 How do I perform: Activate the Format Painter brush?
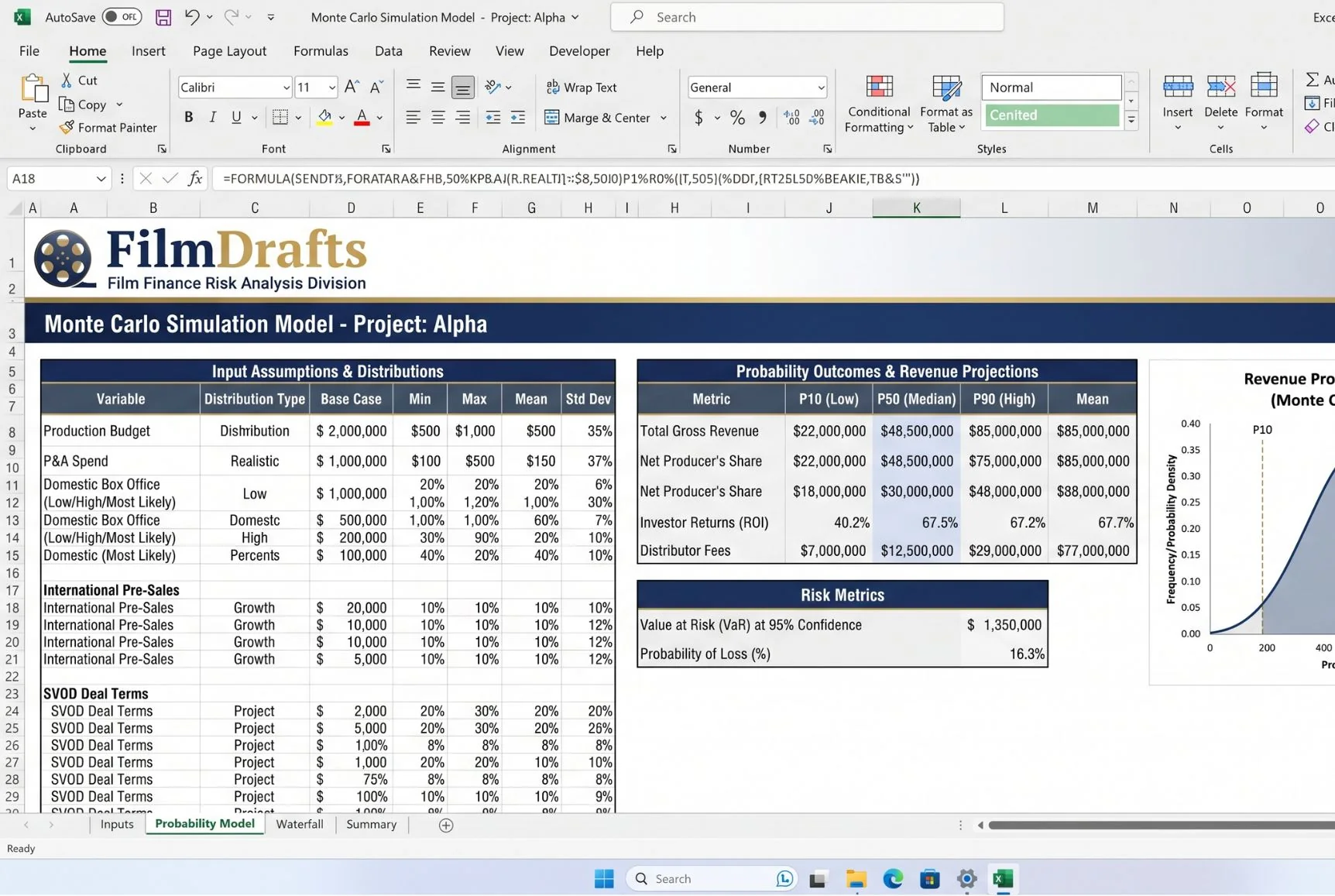[108, 128]
